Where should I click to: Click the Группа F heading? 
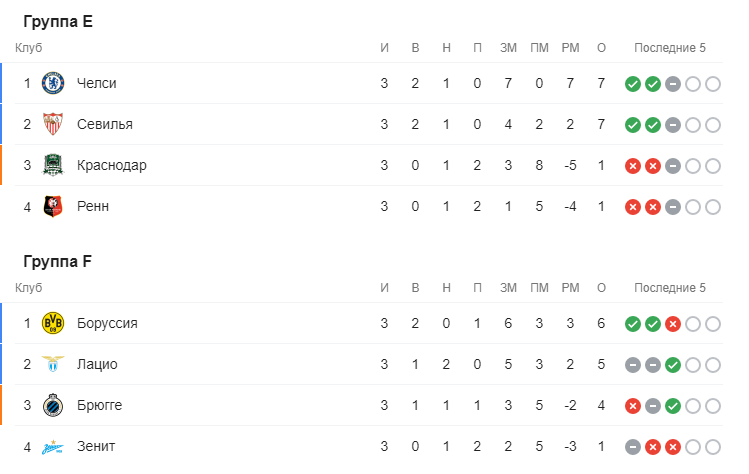(x=58, y=261)
